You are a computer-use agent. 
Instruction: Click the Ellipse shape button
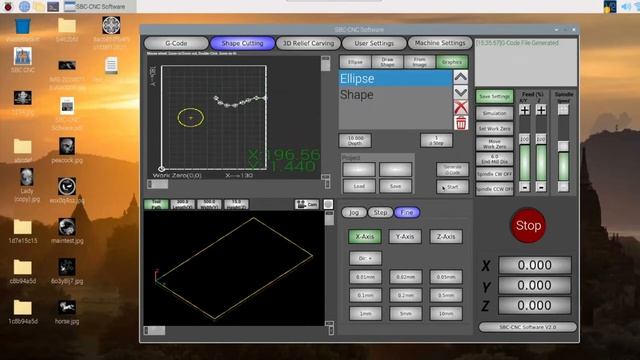pos(355,62)
